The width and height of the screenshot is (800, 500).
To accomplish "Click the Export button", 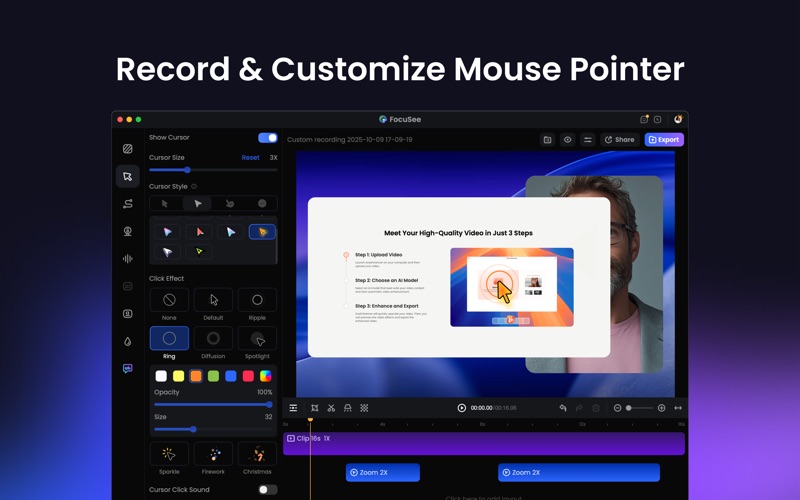I will point(664,140).
